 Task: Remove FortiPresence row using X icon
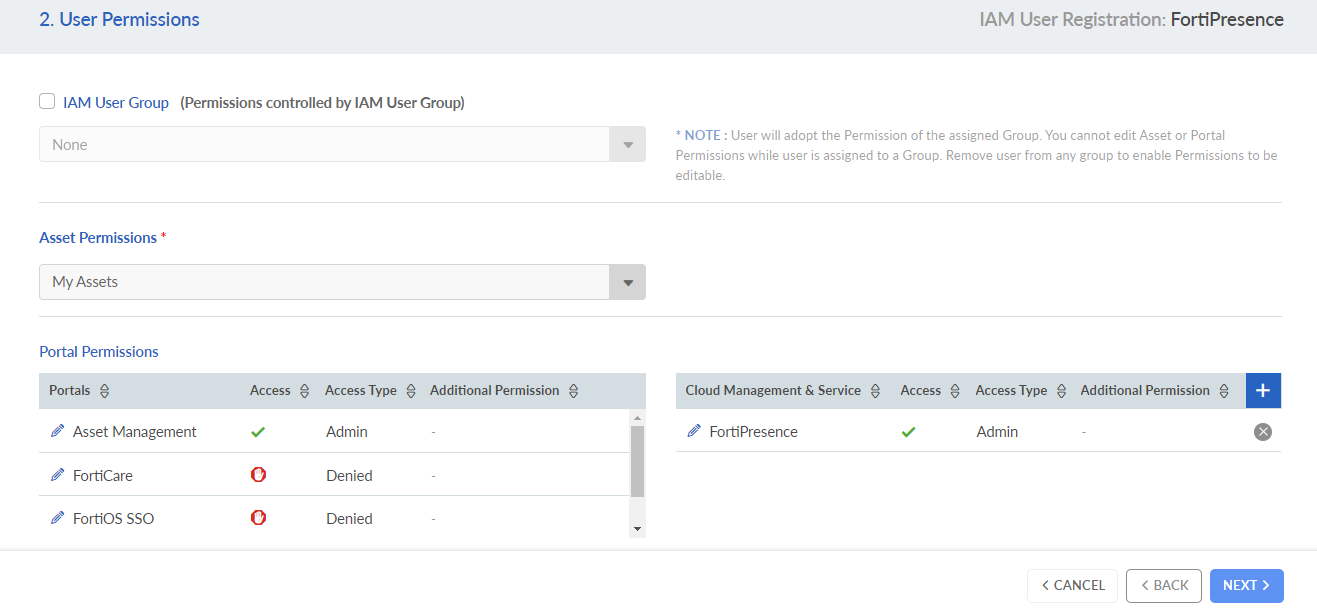click(x=1263, y=432)
